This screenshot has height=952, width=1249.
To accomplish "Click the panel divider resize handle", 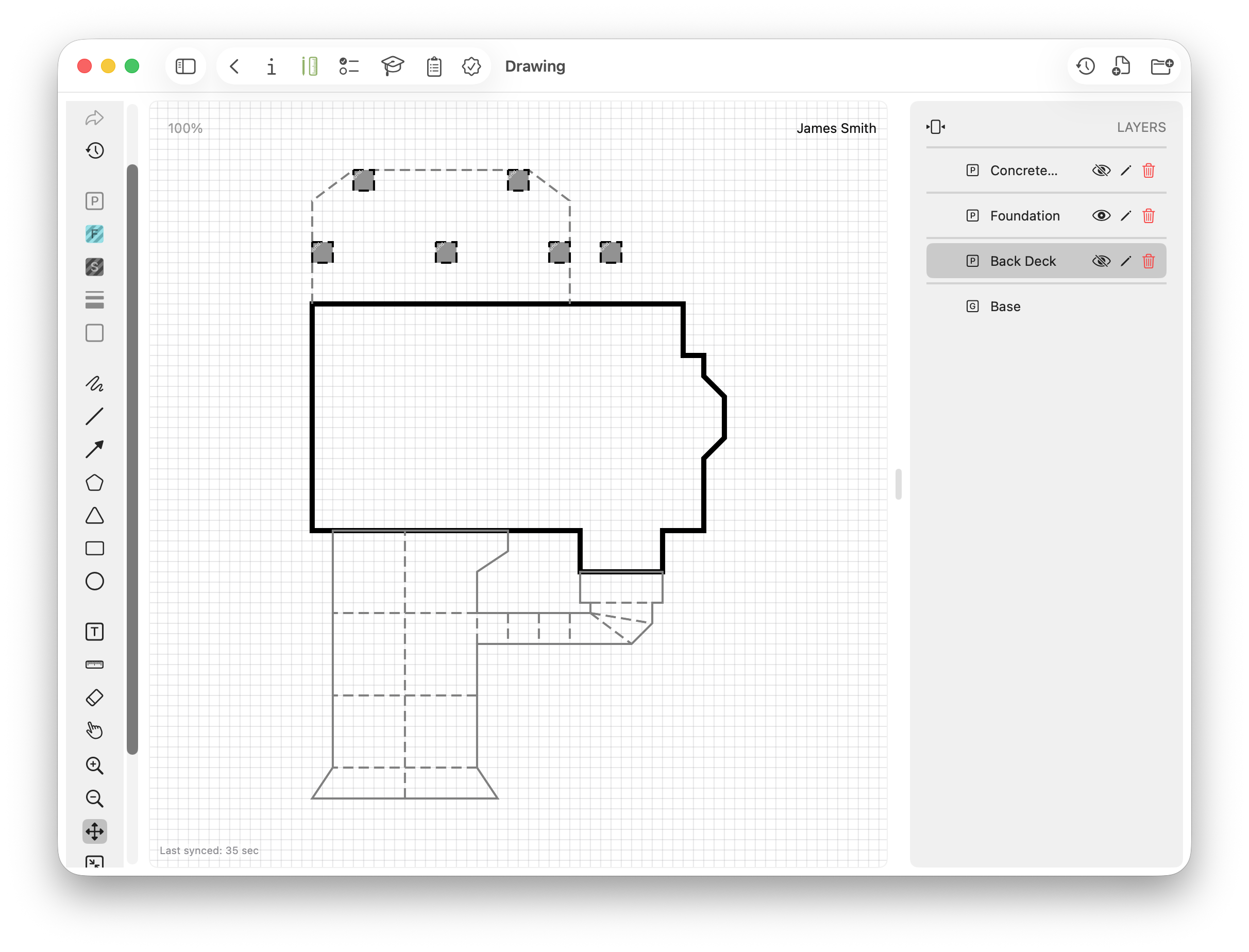I will (x=898, y=484).
